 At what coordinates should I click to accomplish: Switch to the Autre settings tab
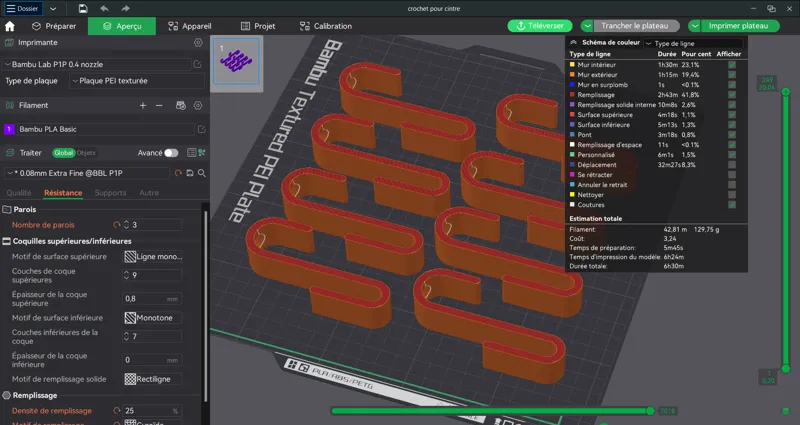(149, 193)
